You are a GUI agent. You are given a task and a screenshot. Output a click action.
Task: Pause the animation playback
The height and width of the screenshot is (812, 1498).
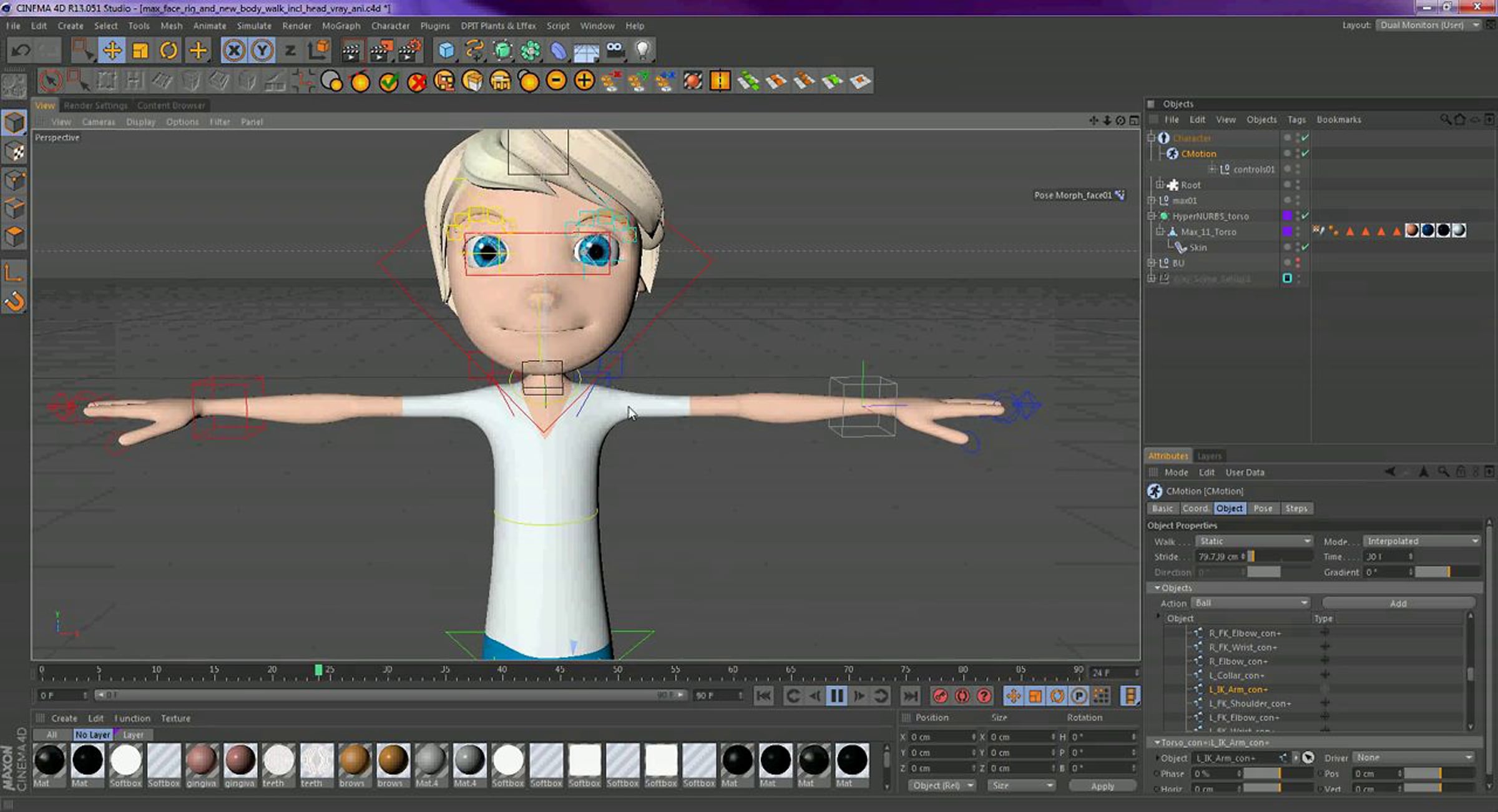point(837,695)
